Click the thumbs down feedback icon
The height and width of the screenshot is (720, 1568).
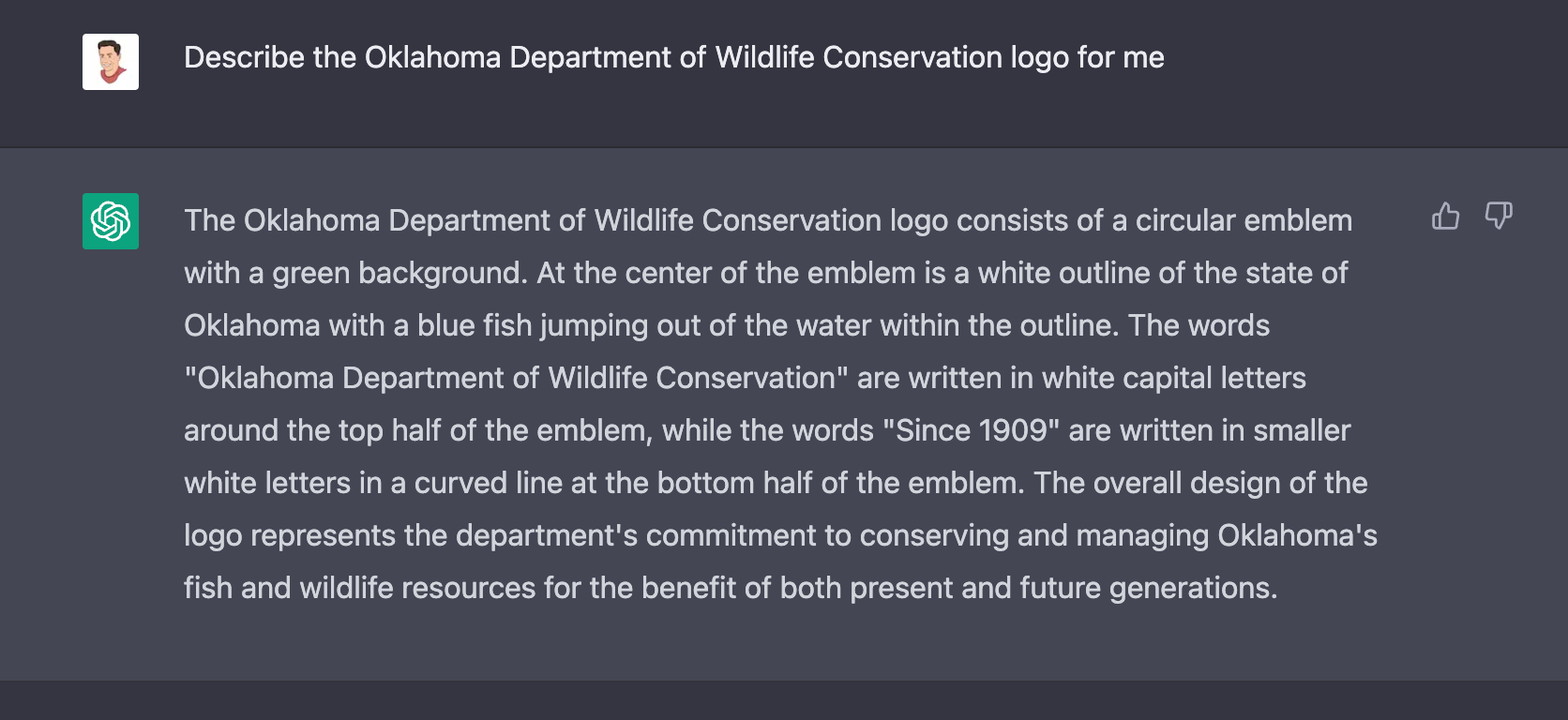1498,217
